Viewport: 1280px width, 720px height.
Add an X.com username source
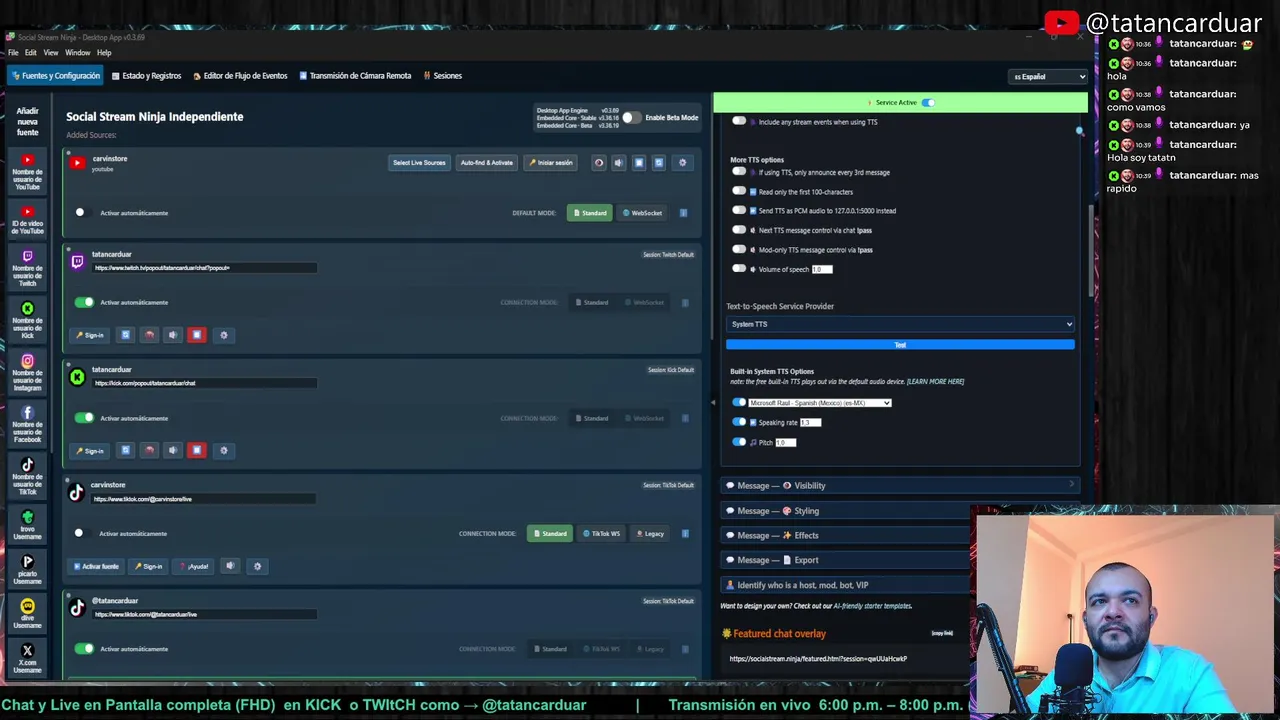tap(27, 658)
